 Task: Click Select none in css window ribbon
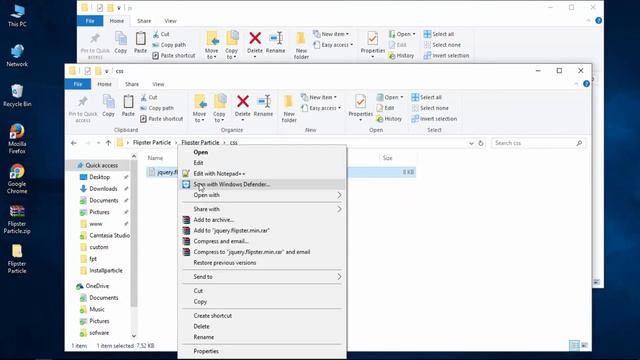pos(430,108)
